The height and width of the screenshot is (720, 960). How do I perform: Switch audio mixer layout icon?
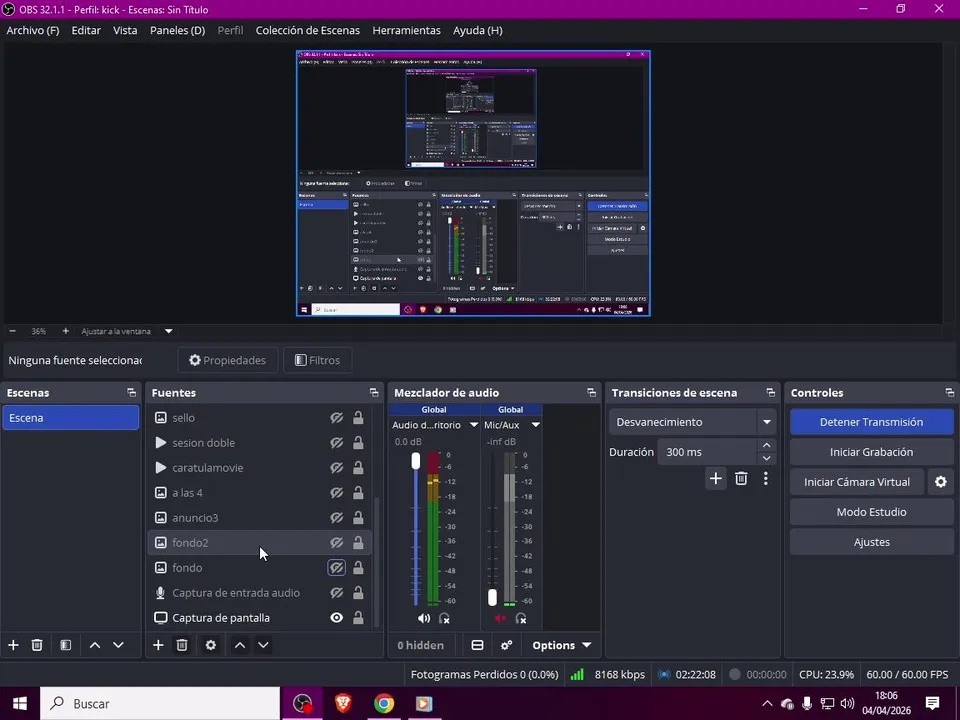click(x=478, y=645)
